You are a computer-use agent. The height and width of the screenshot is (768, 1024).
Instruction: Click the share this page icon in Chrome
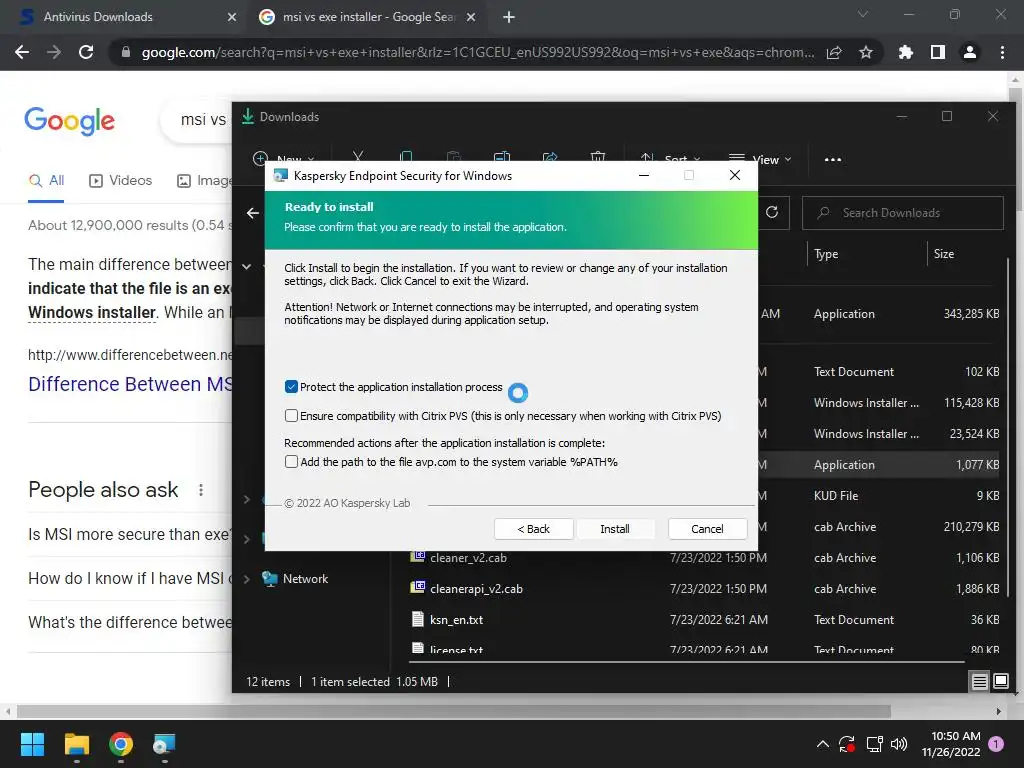(x=834, y=52)
